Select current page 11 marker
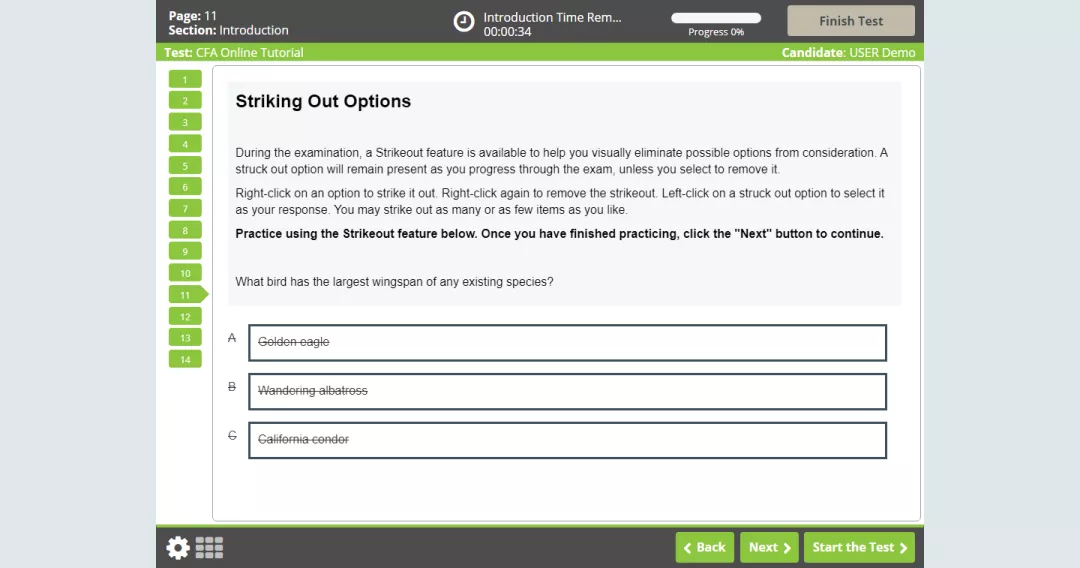This screenshot has height=568, width=1080. (186, 295)
